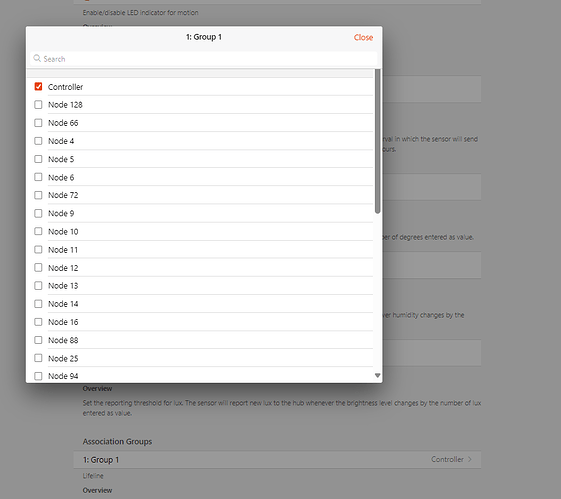The image size is (561, 499).
Task: Click the 'Node 66' label text
Action: [63, 123]
